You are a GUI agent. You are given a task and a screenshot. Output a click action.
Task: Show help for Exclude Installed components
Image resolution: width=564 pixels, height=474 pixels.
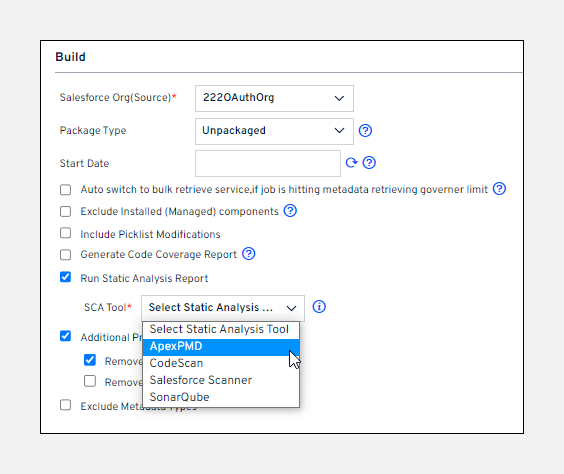290,211
